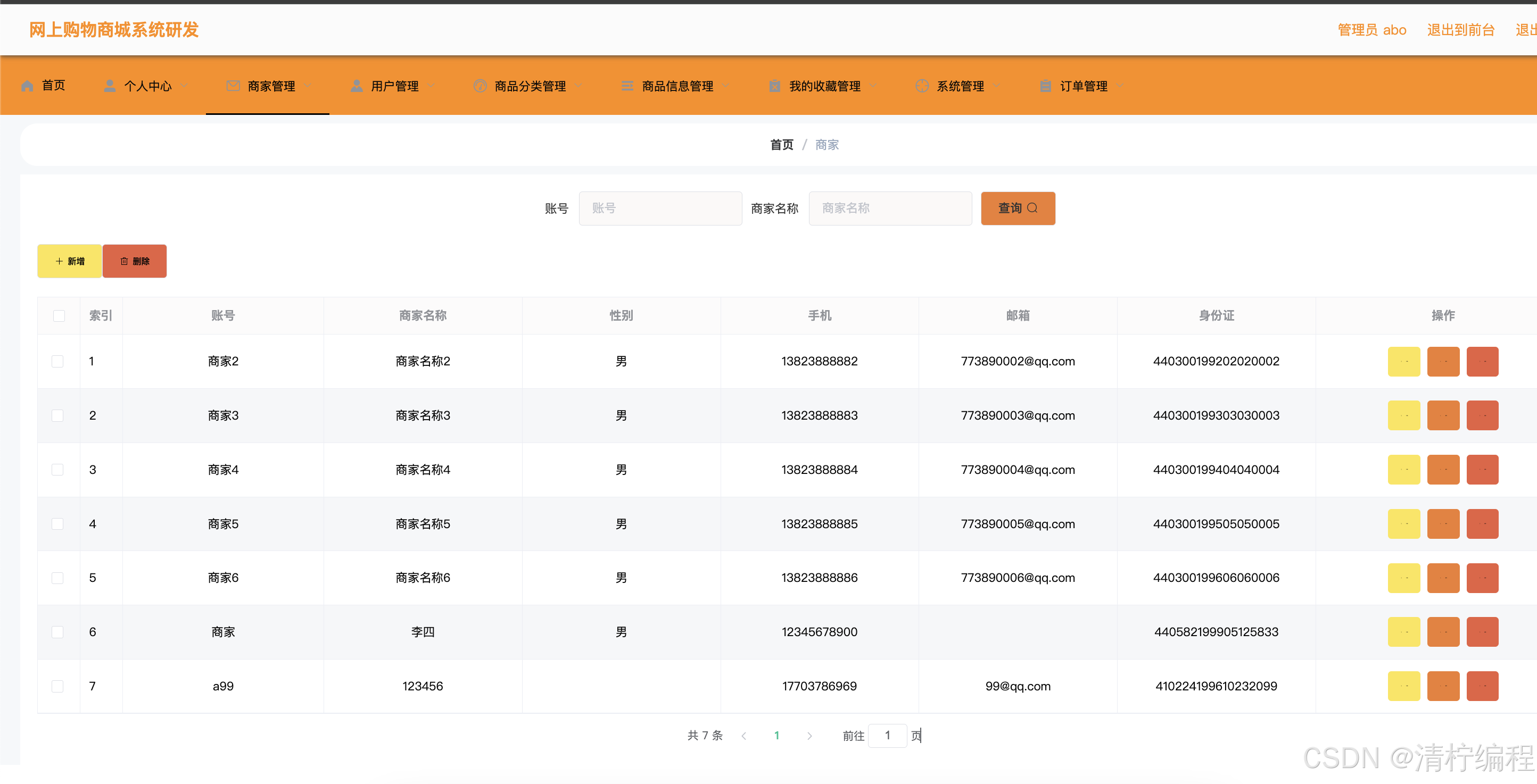Click the user icon beside 用户管理
Image resolution: width=1537 pixels, height=784 pixels.
tap(357, 86)
